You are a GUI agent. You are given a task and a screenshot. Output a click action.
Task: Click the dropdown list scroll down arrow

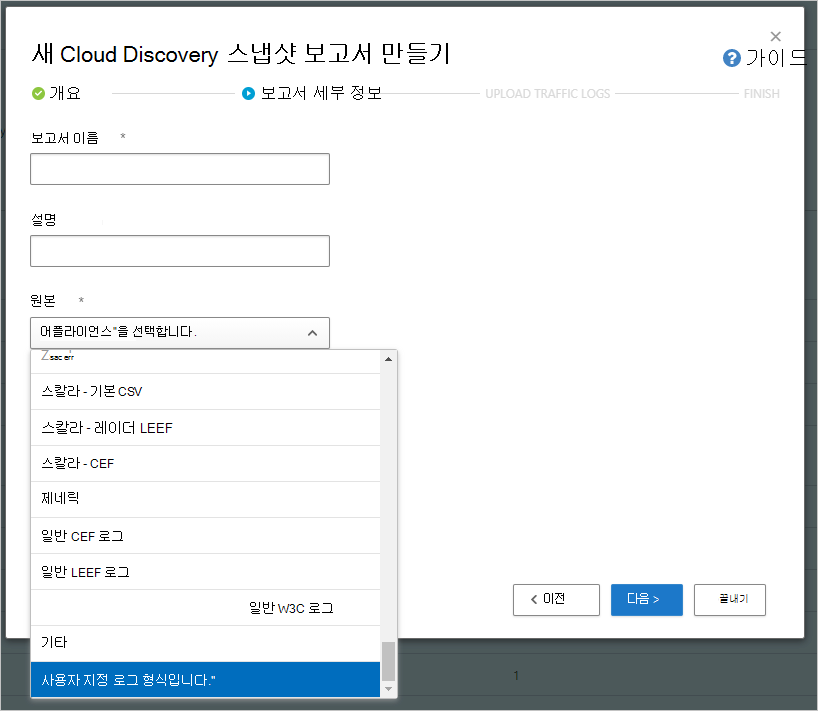(389, 690)
